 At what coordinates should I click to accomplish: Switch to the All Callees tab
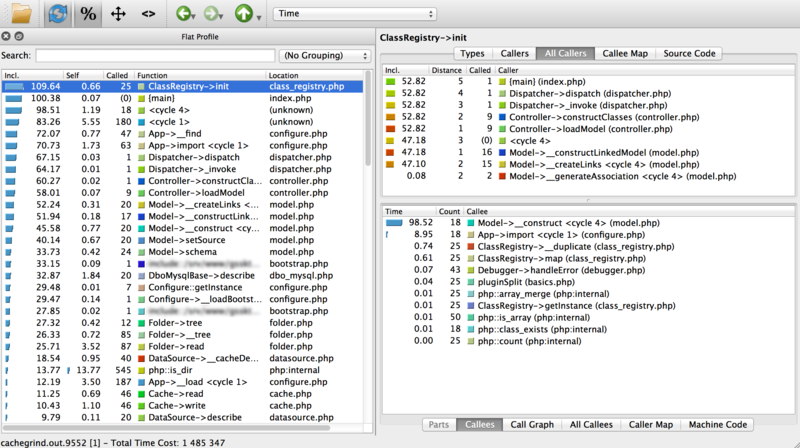pyautogui.click(x=591, y=425)
